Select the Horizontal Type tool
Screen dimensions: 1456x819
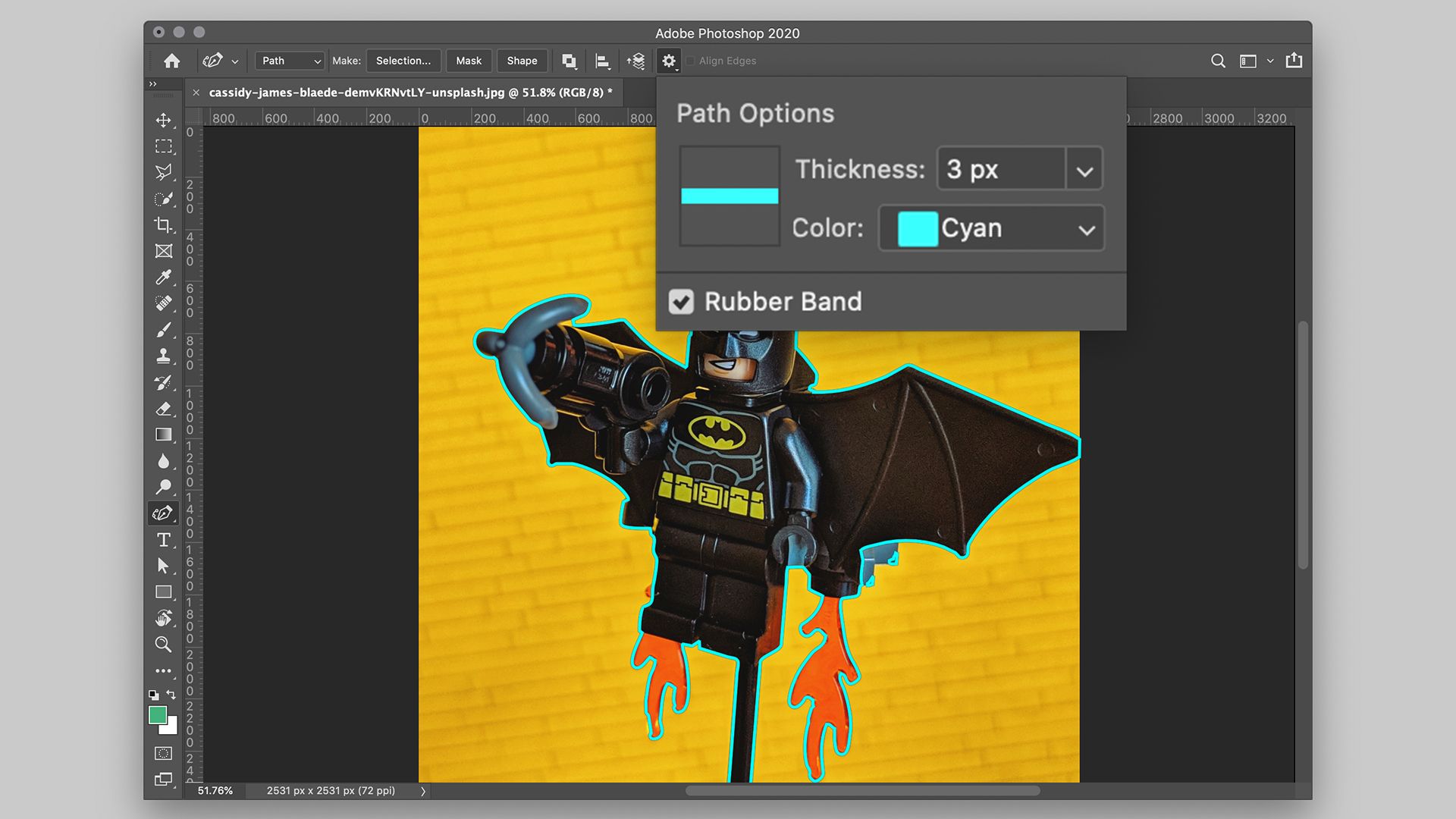pos(163,539)
